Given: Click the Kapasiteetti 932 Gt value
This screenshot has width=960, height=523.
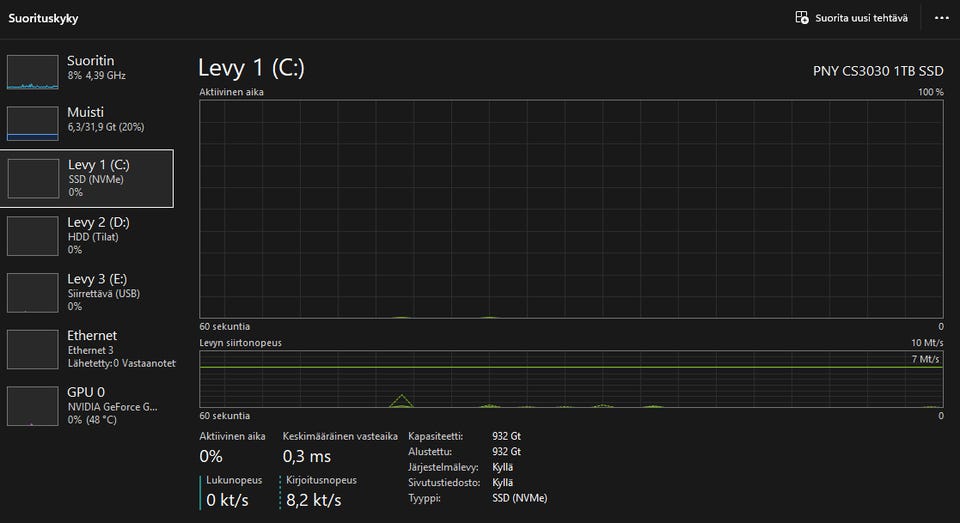Looking at the screenshot, I should click(x=506, y=436).
